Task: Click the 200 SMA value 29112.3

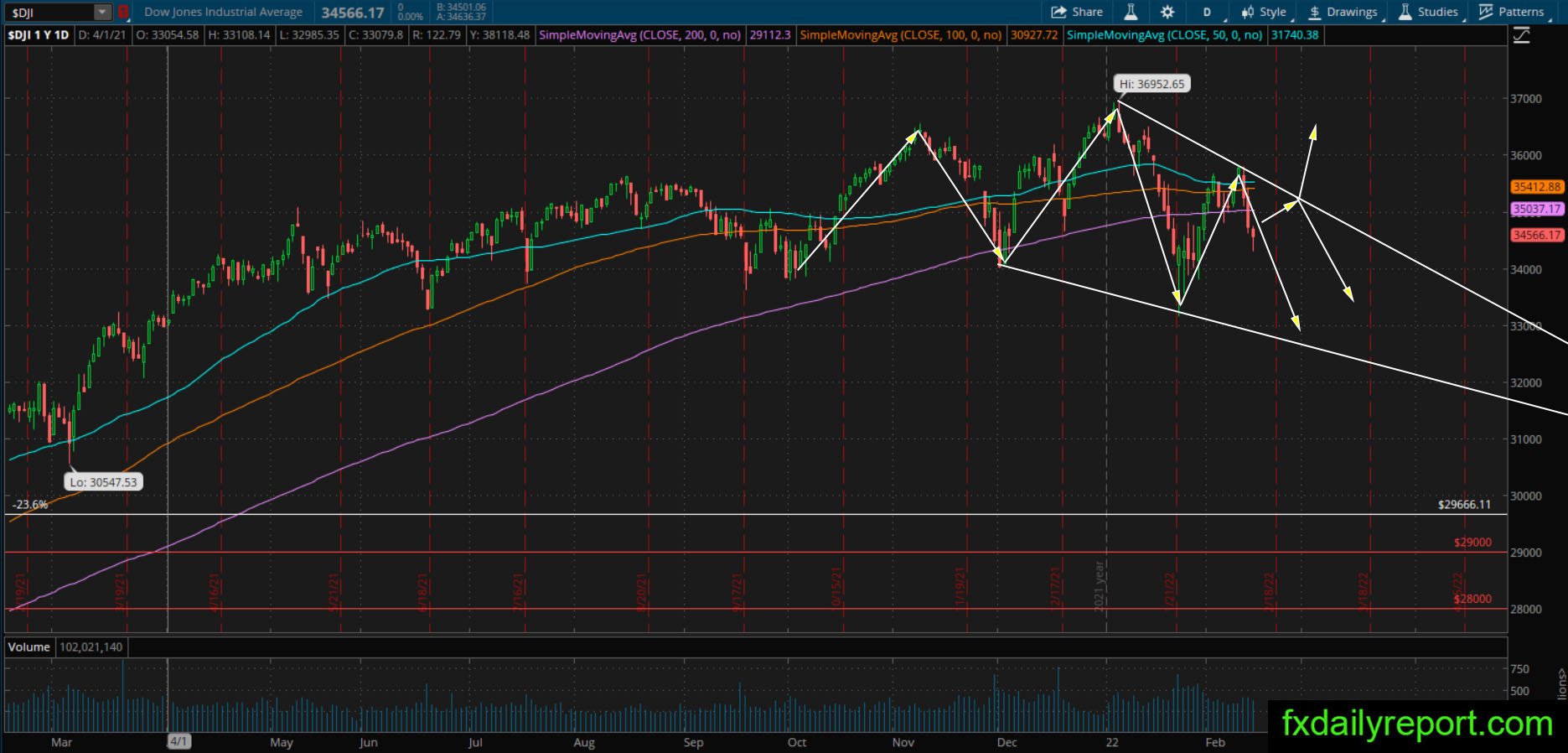Action: (769, 35)
